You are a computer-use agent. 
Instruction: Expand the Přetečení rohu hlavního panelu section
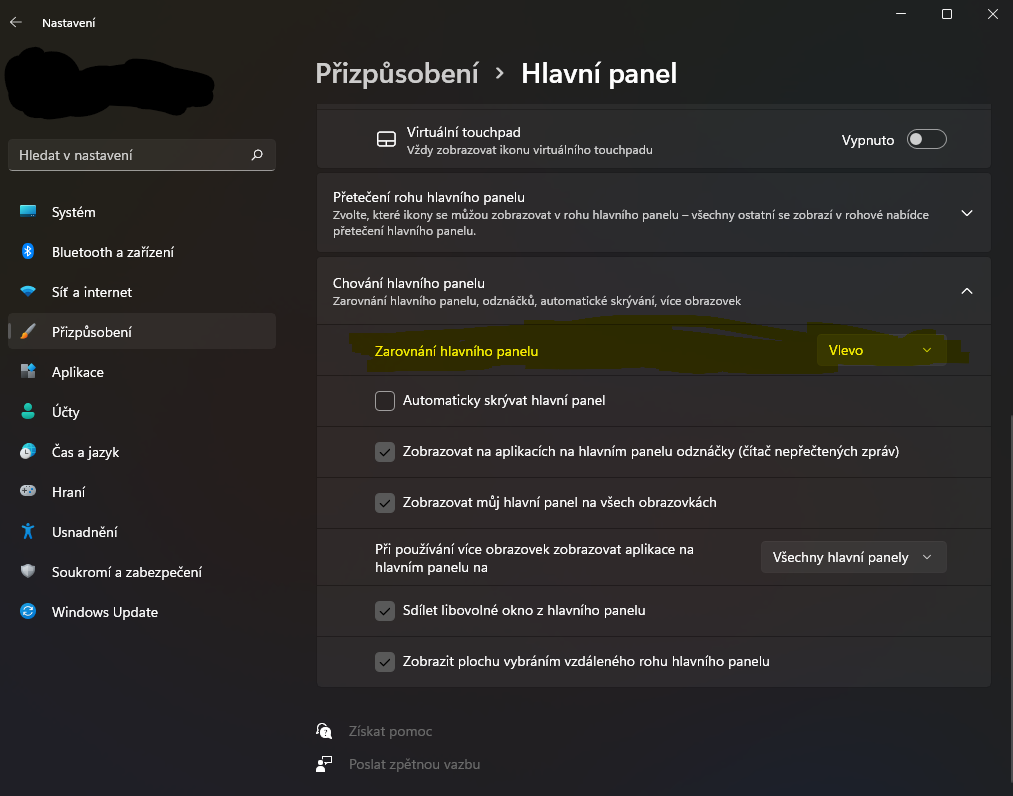point(966,213)
